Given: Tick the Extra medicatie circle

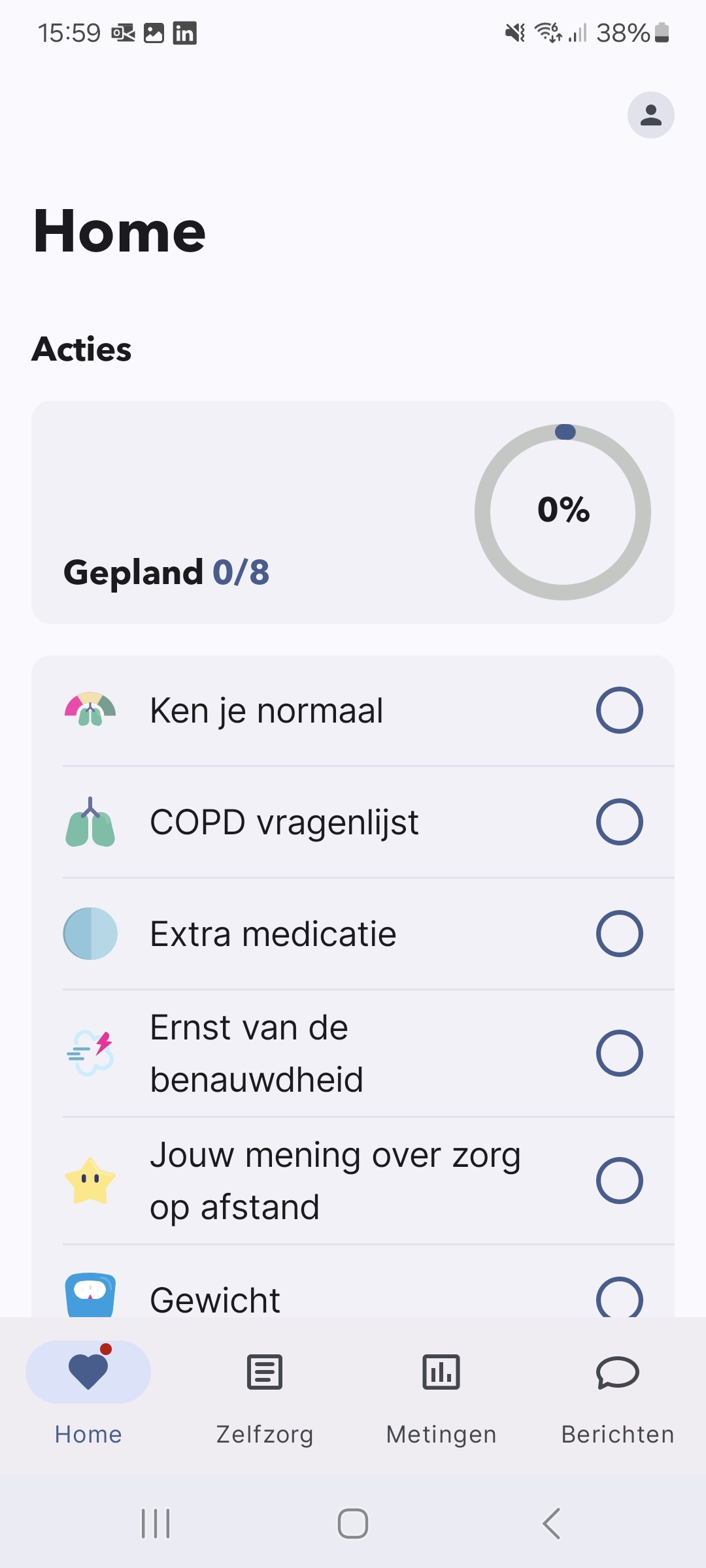Looking at the screenshot, I should point(619,934).
